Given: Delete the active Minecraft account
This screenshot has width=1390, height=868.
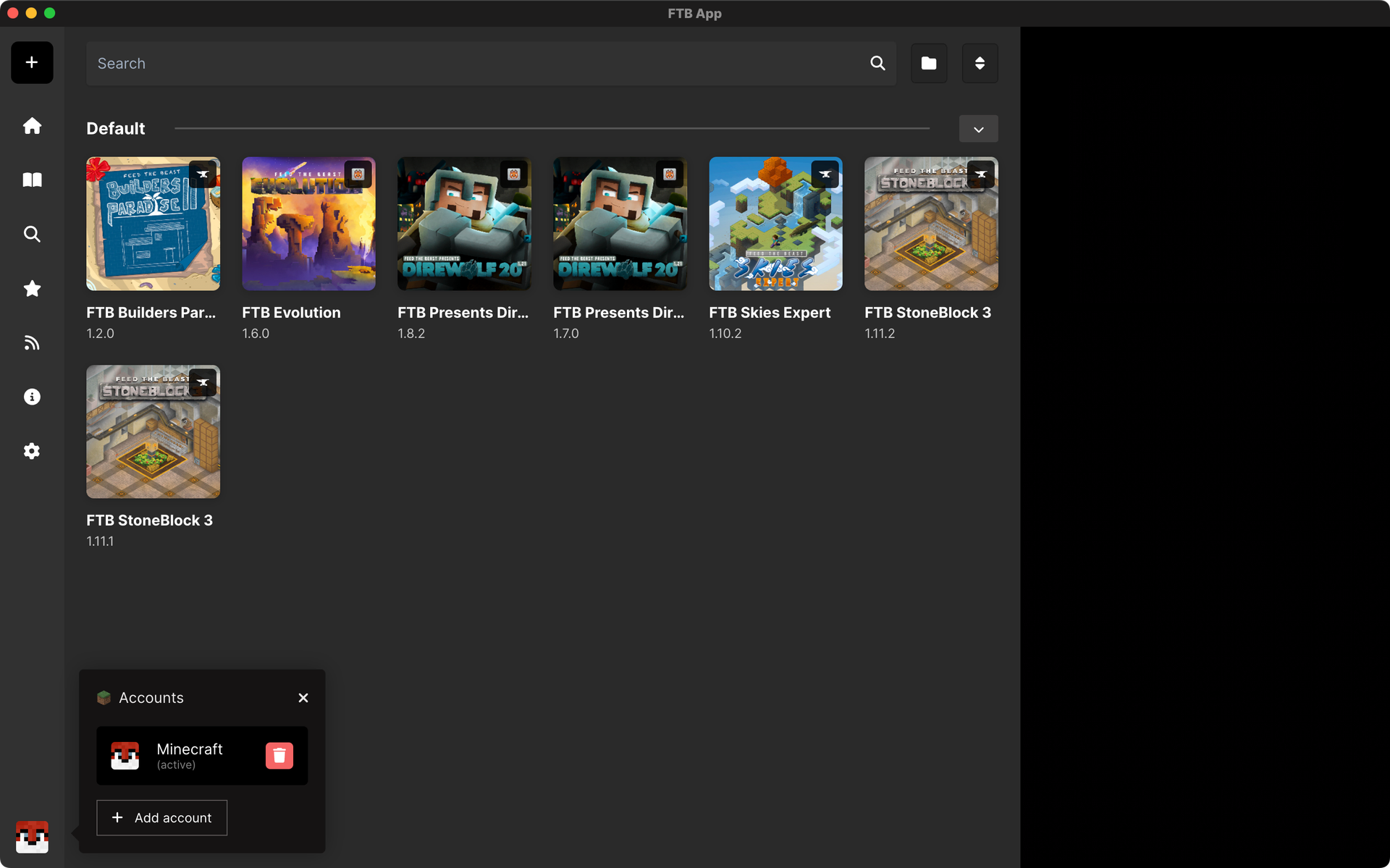Looking at the screenshot, I should tap(280, 756).
